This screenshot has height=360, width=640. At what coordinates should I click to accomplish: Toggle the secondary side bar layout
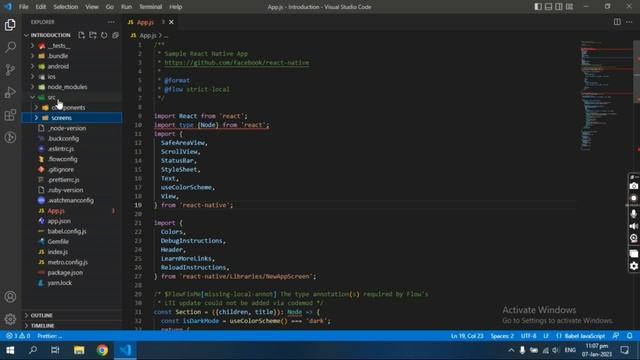click(x=559, y=7)
